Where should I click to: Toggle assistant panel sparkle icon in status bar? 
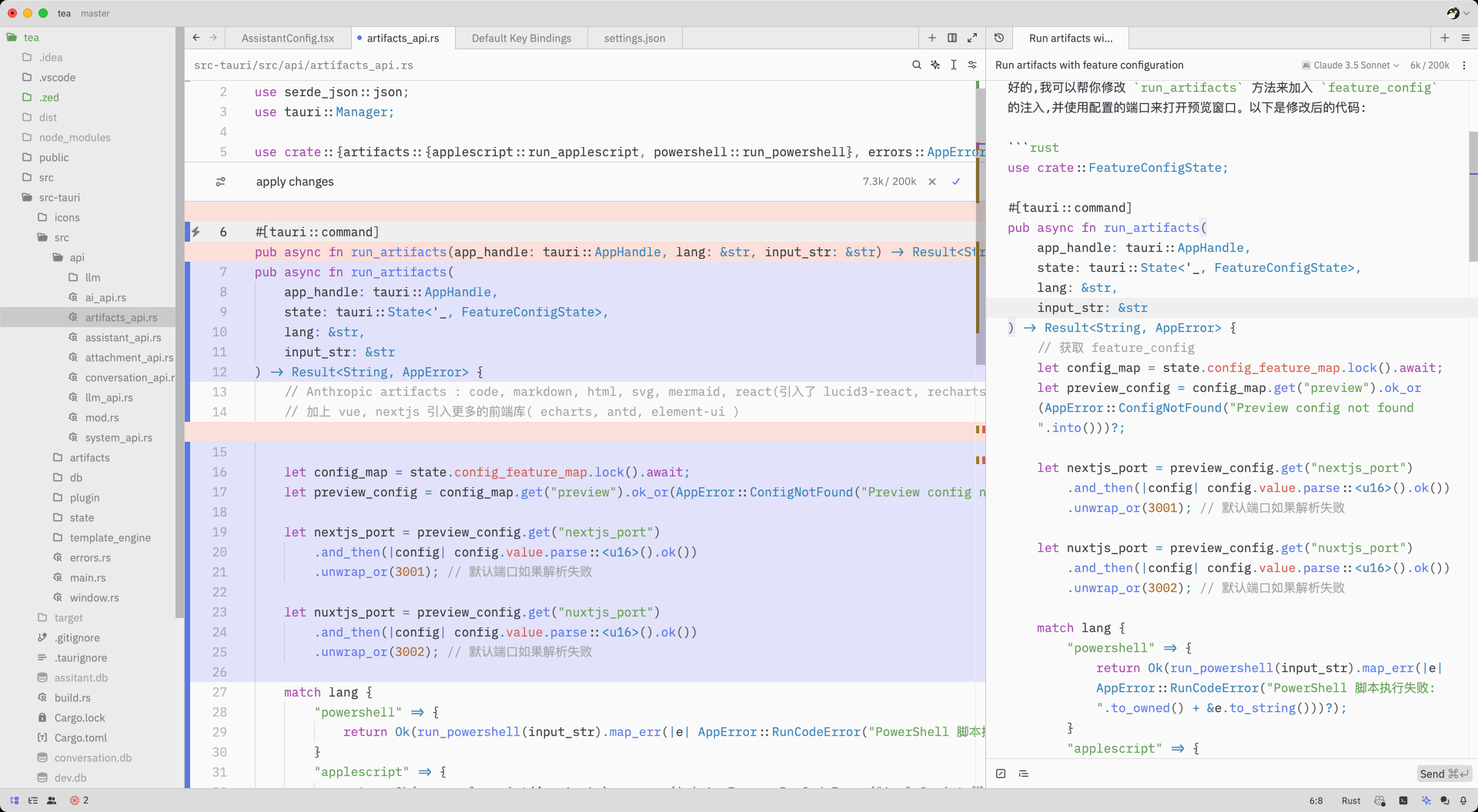click(1426, 800)
